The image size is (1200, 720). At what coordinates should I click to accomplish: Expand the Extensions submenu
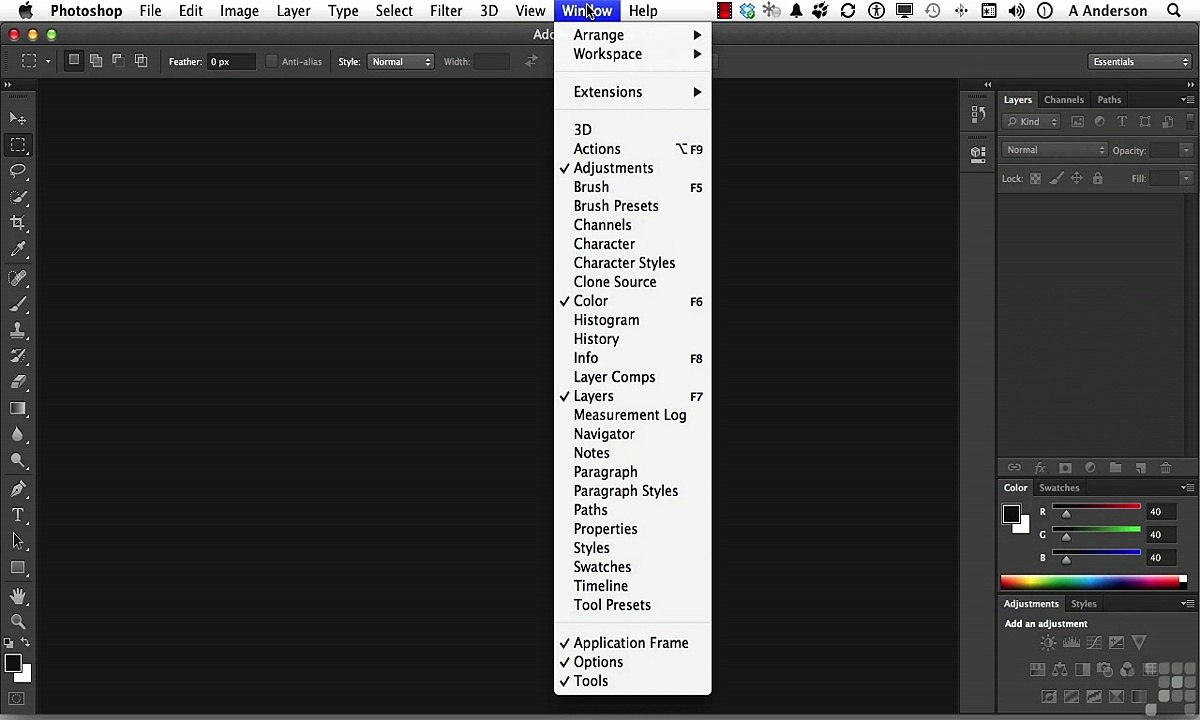(632, 92)
